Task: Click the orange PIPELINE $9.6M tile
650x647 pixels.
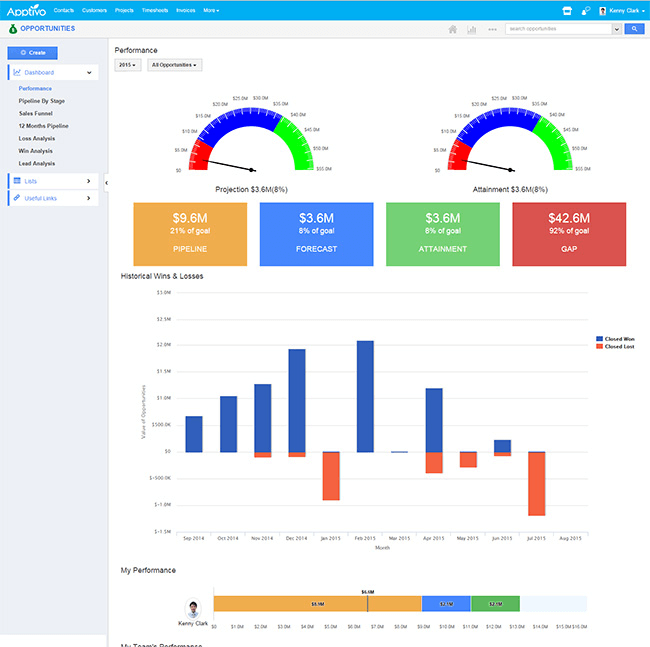Action: tap(190, 234)
